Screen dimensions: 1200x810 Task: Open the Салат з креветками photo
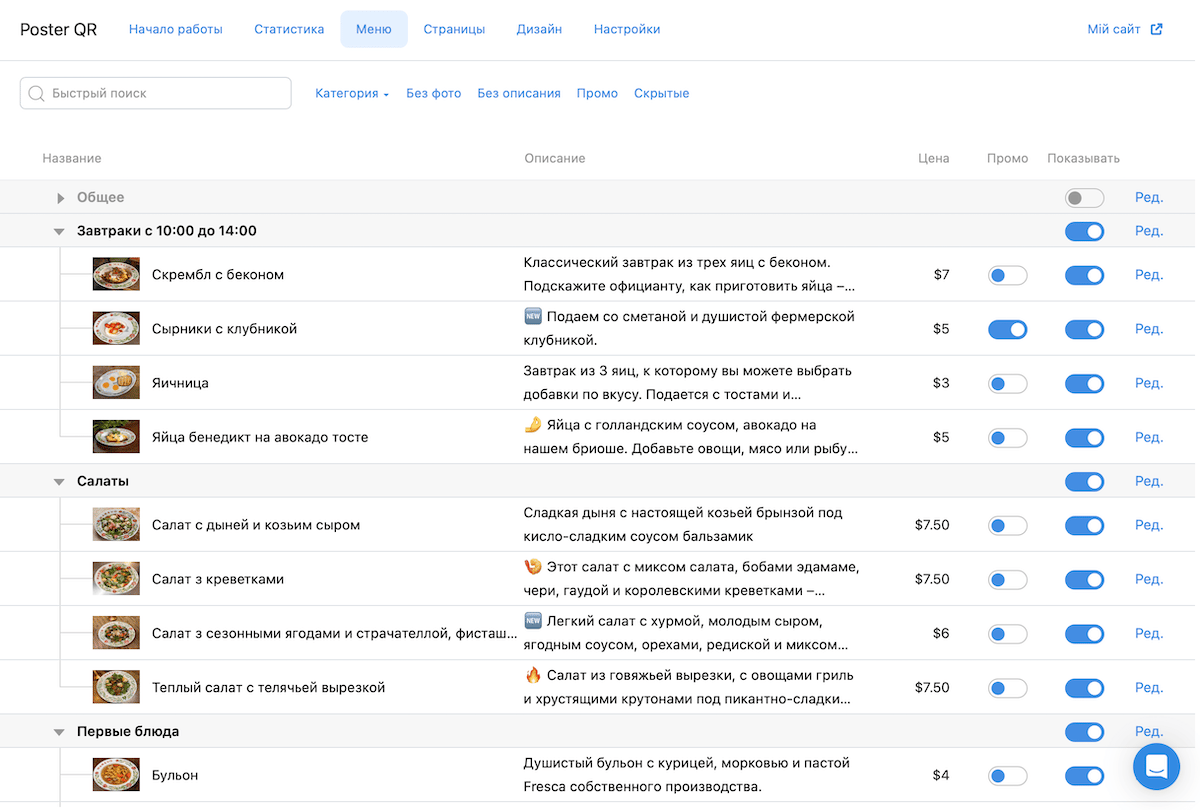coord(116,579)
